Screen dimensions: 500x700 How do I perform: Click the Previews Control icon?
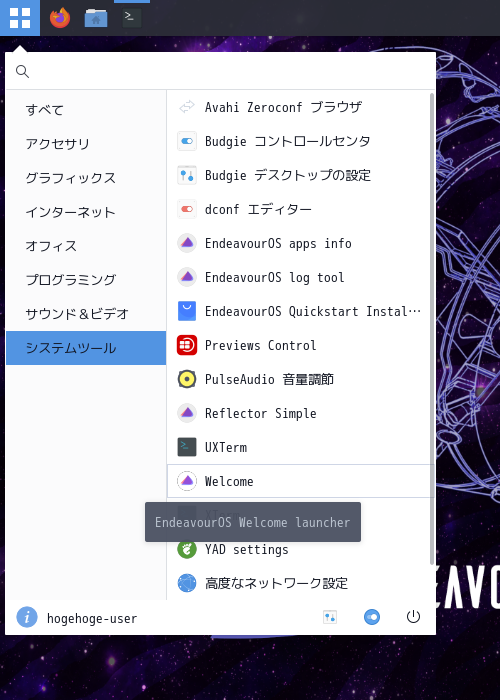187,345
